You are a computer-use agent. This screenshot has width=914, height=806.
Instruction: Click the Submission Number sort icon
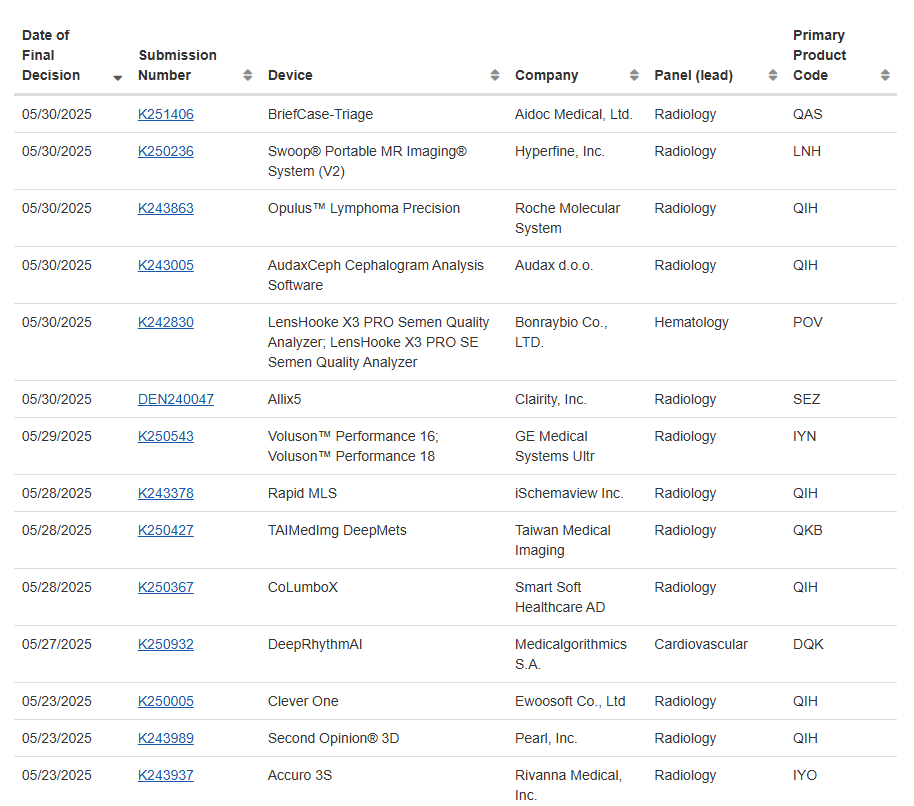tap(248, 76)
